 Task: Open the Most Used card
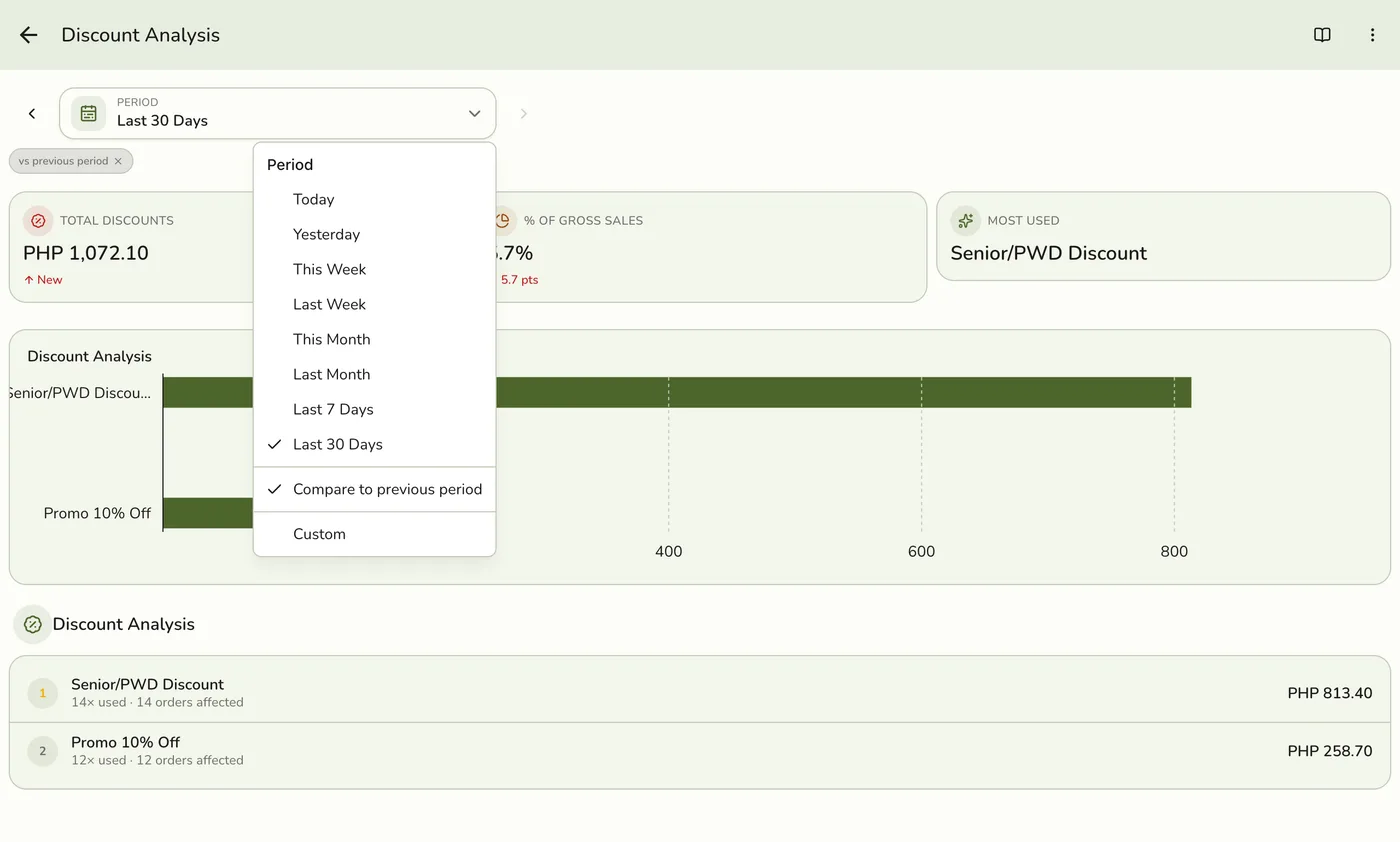(1163, 236)
